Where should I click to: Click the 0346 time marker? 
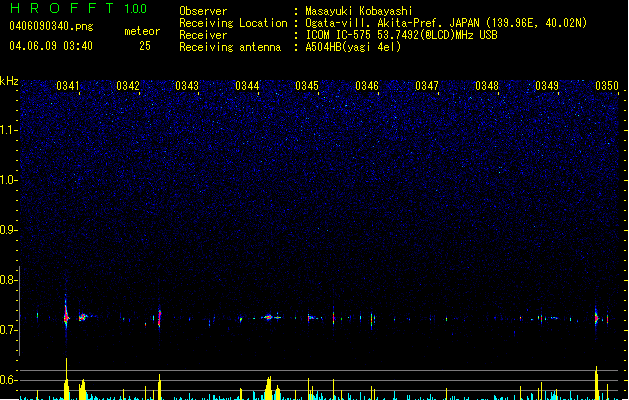[x=367, y=86]
